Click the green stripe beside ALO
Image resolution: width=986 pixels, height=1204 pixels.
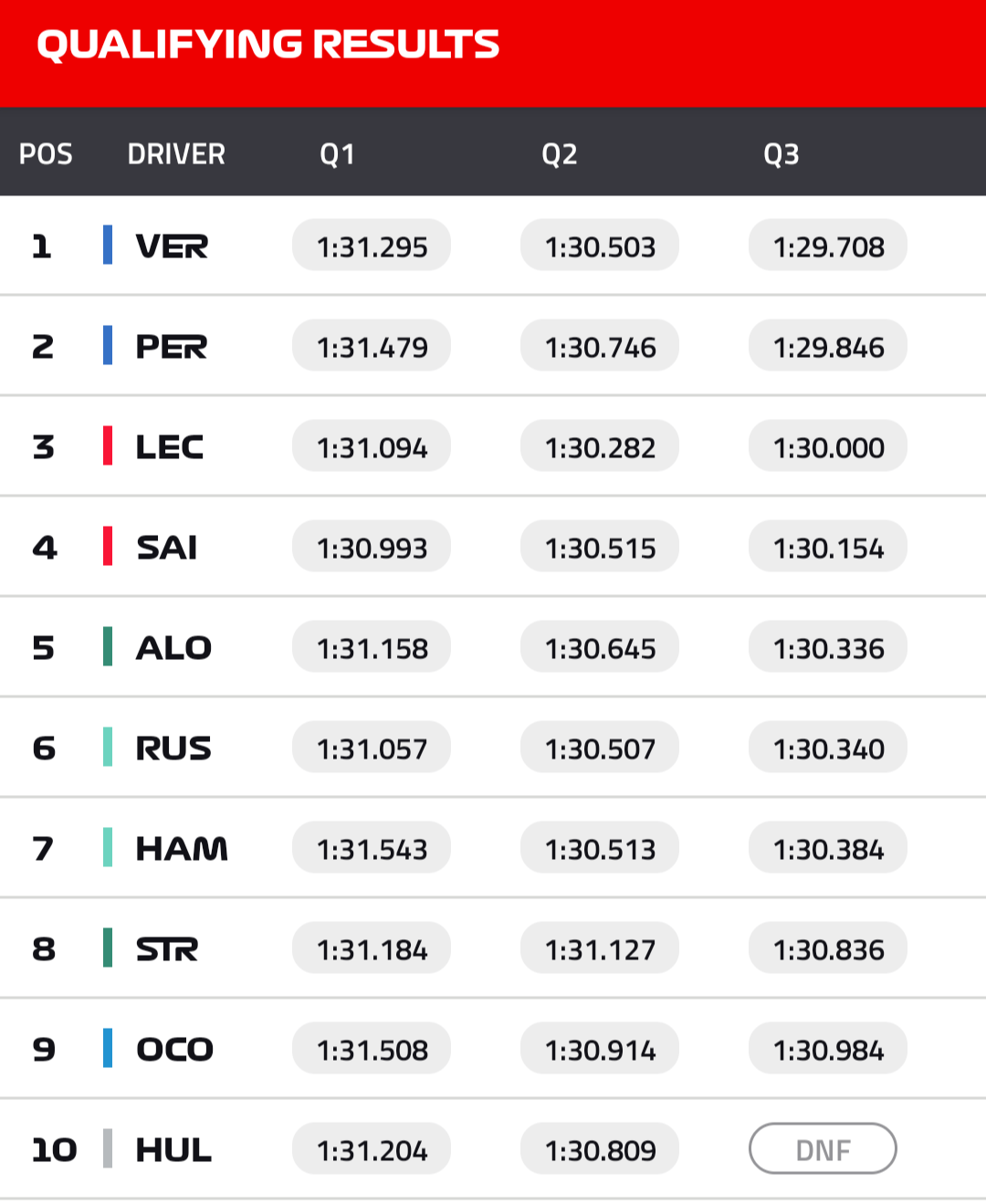click(108, 647)
